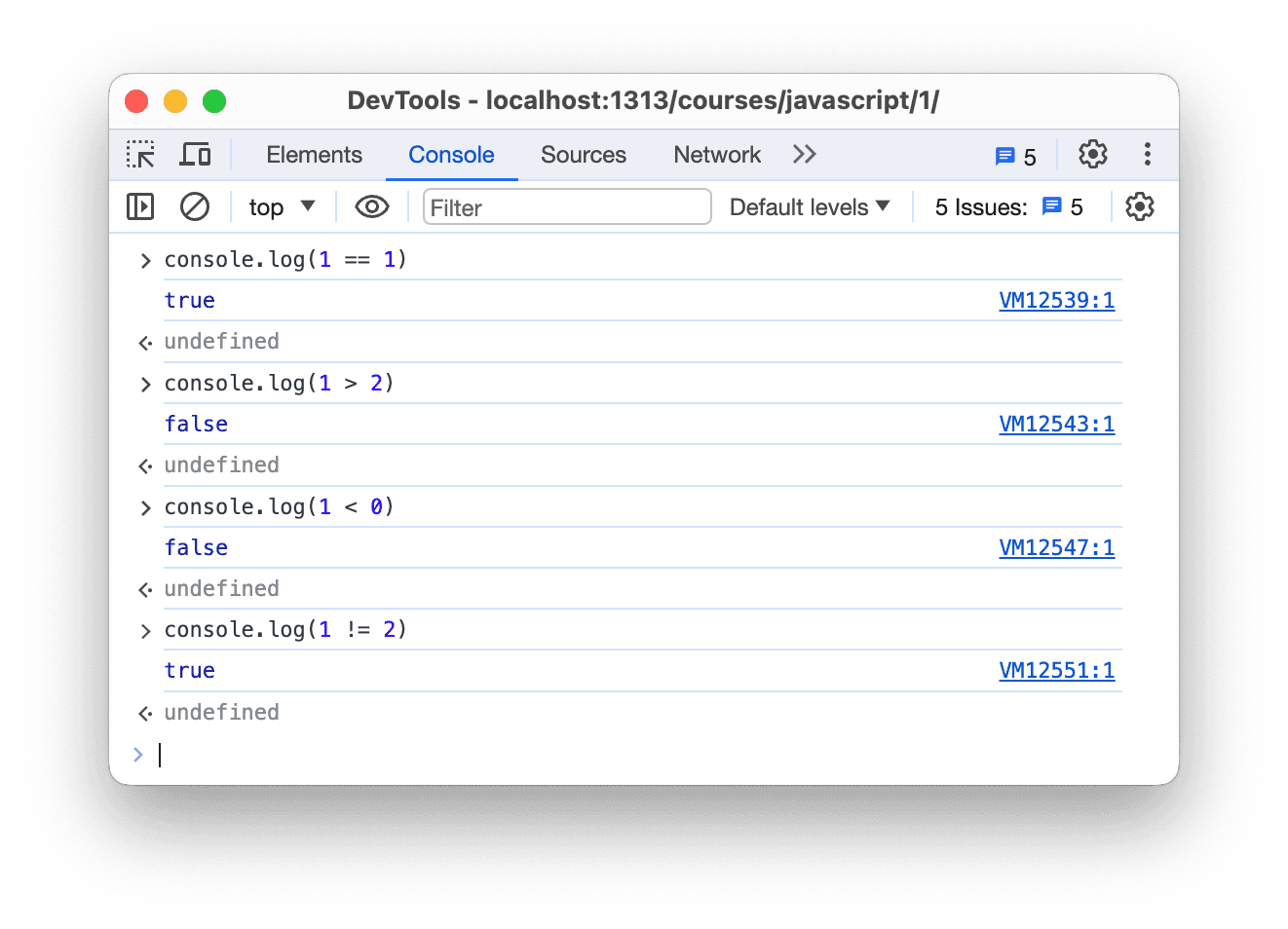
Task: Open the VM12539:1 source link
Action: pyautogui.click(x=1056, y=300)
